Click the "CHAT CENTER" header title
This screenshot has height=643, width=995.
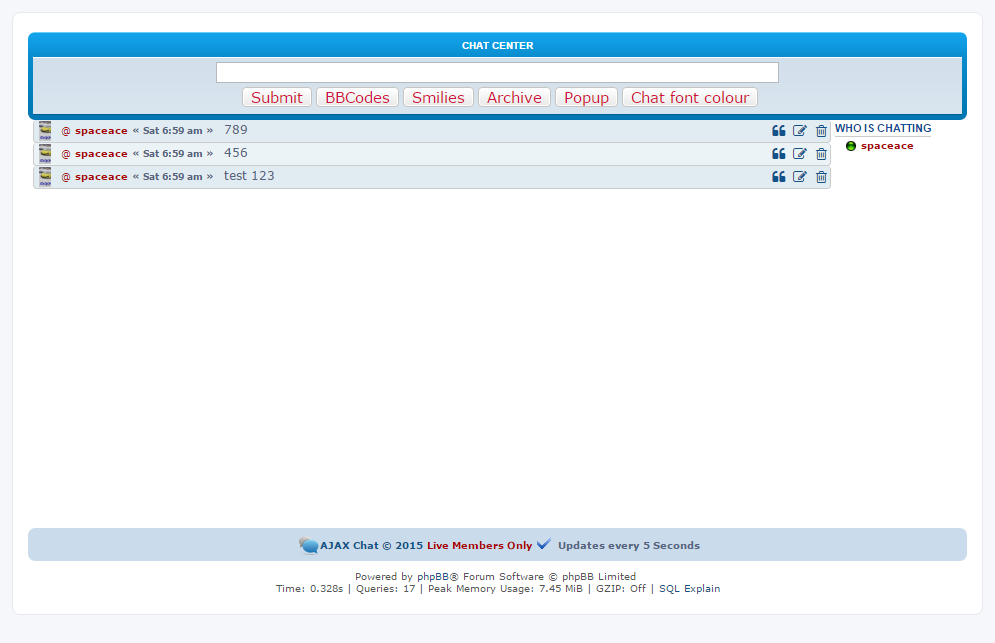point(498,46)
